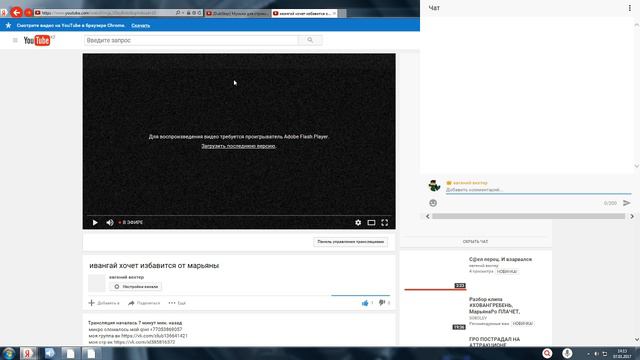Click the chat vertical scroll up arrow

click(636, 25)
